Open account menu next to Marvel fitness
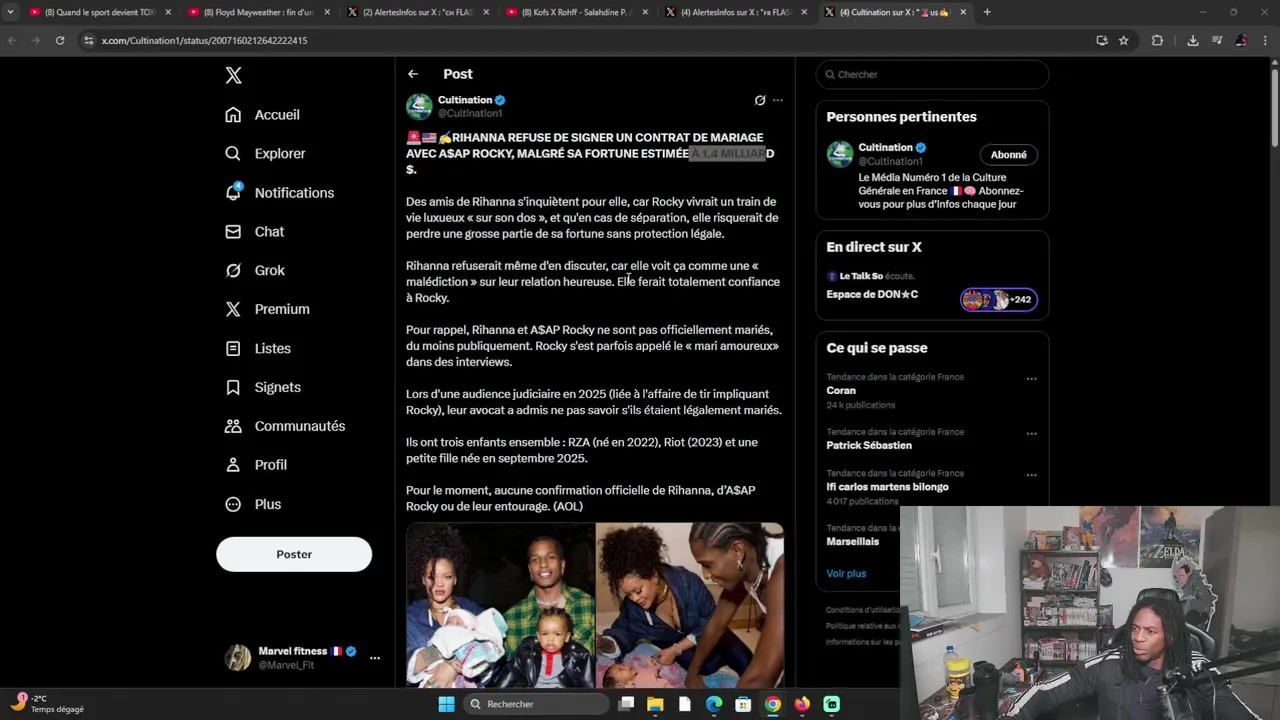This screenshot has width=1280, height=720. click(375, 658)
